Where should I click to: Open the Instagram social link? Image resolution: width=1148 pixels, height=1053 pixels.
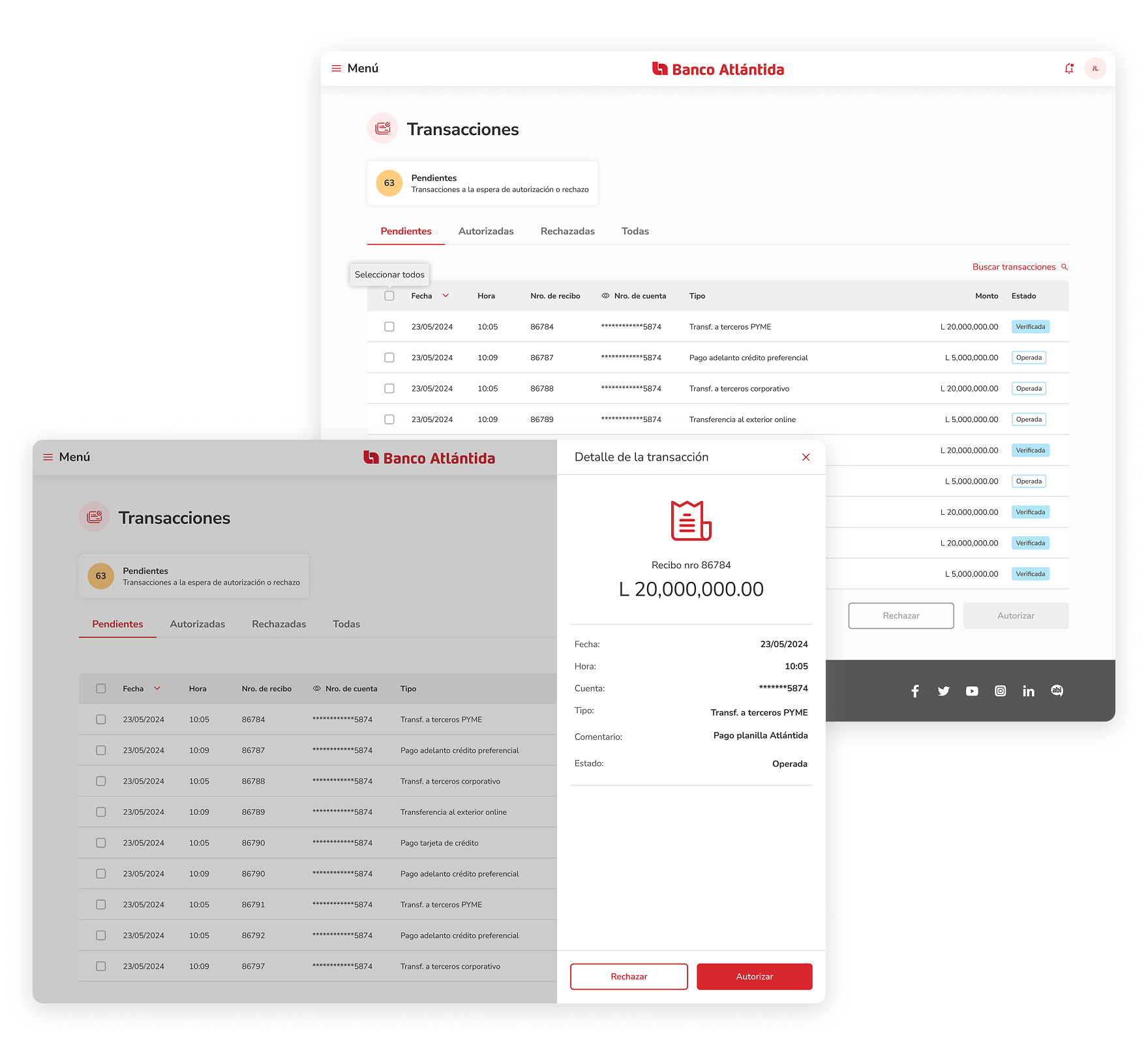coord(1000,691)
